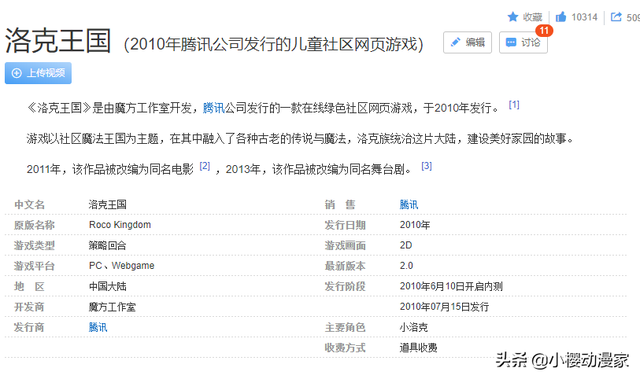Click the 开发商 field label
The width and height of the screenshot is (640, 379).
click(29, 307)
